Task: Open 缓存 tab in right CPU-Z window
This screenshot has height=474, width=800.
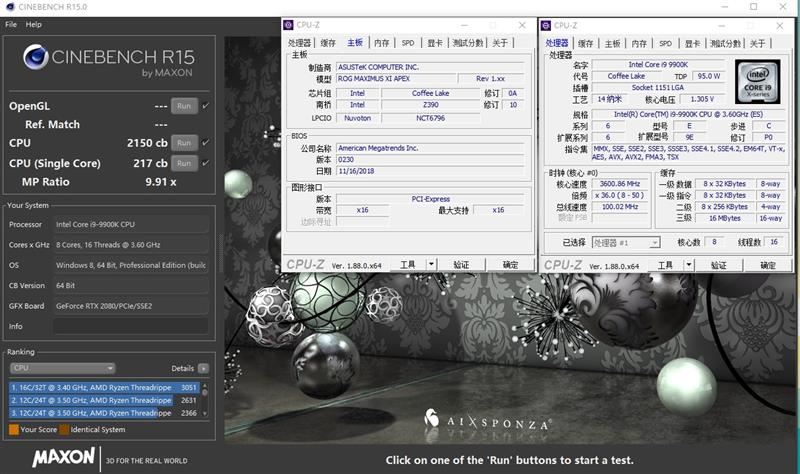Action: coord(586,43)
